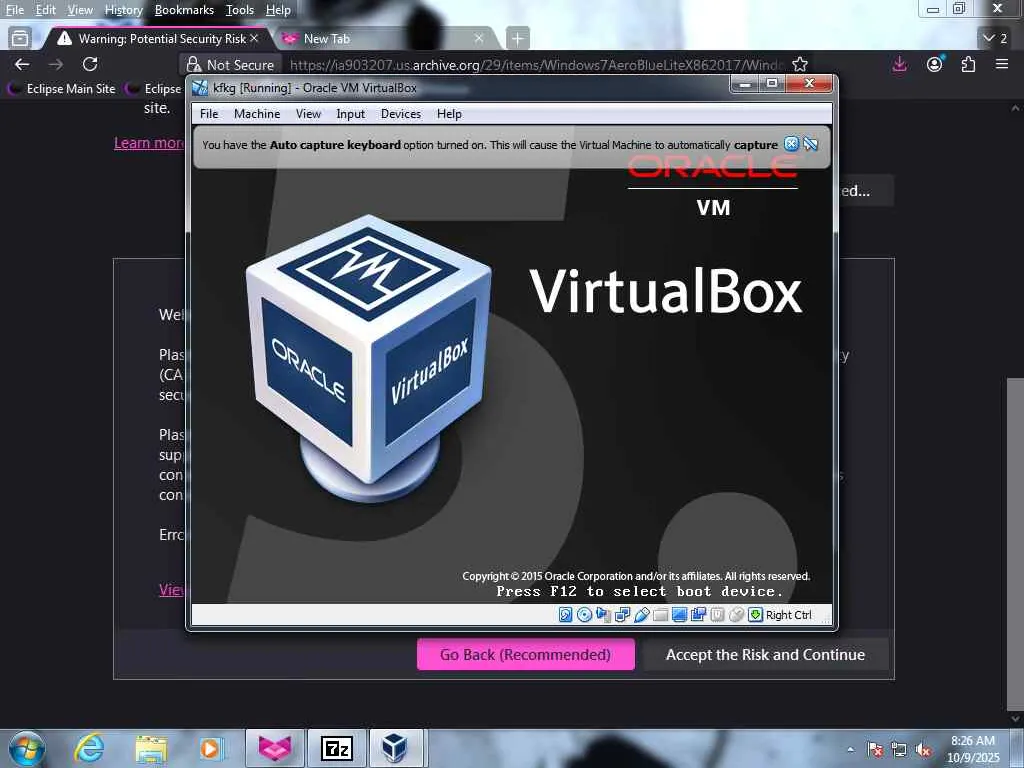Open browser Tools menu
This screenshot has height=768, width=1024.
pos(240,10)
